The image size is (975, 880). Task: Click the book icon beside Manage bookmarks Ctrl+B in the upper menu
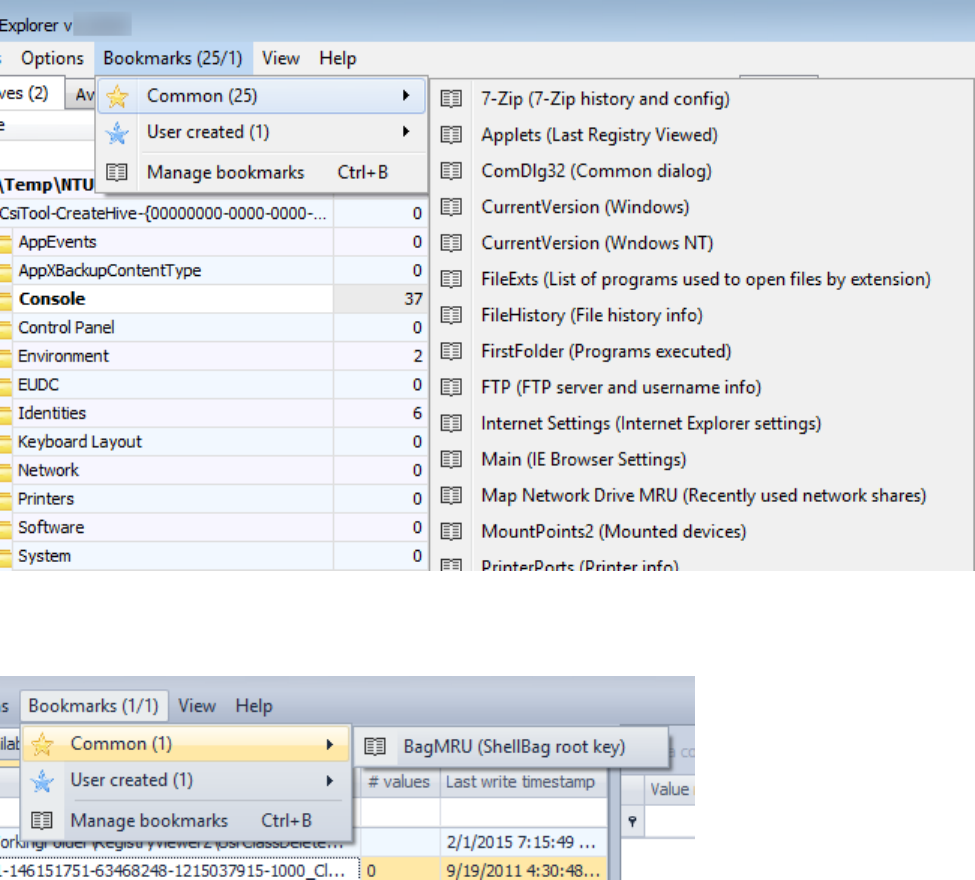(117, 172)
